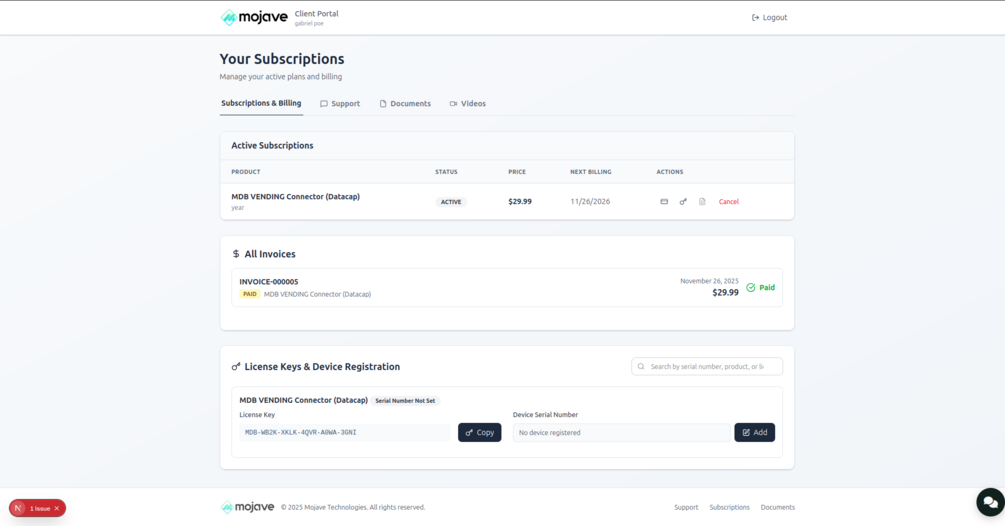Click Add to register a device serial
Image resolution: width=1005 pixels, height=526 pixels.
coord(754,432)
